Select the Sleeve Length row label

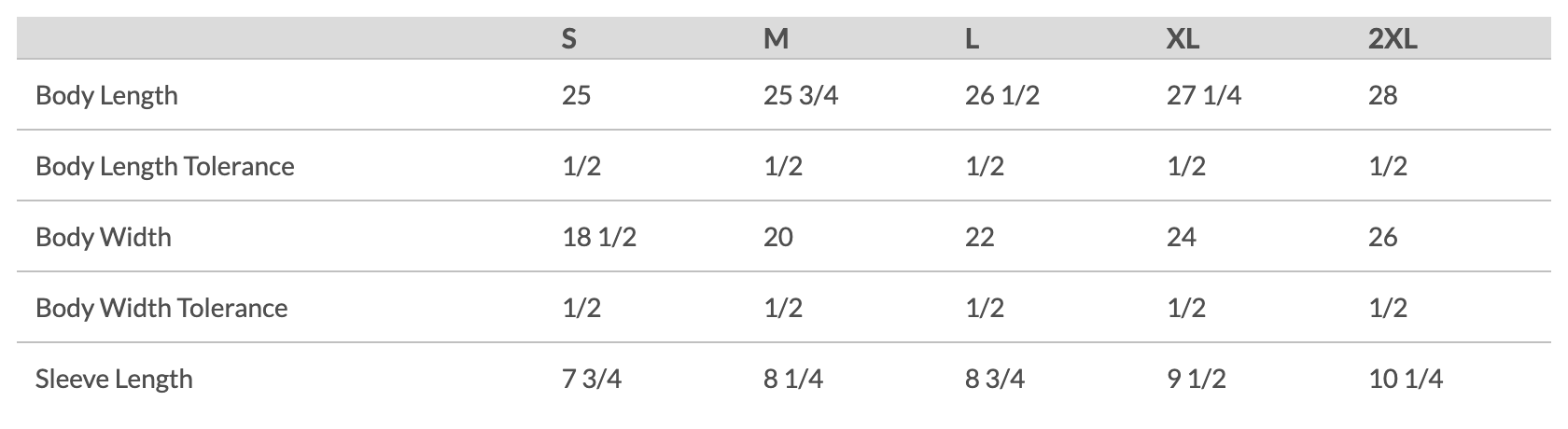(114, 380)
